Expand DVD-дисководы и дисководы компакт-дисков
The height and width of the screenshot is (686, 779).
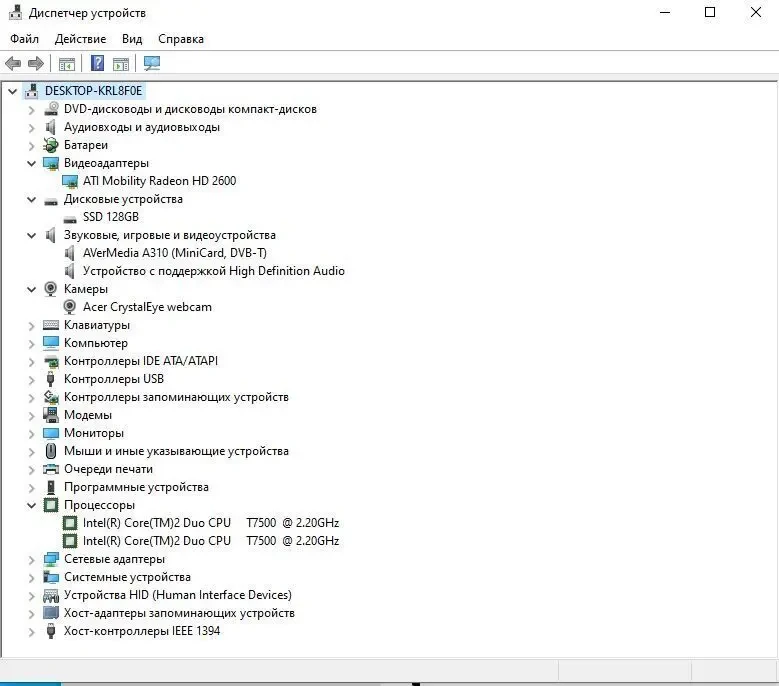point(31,110)
